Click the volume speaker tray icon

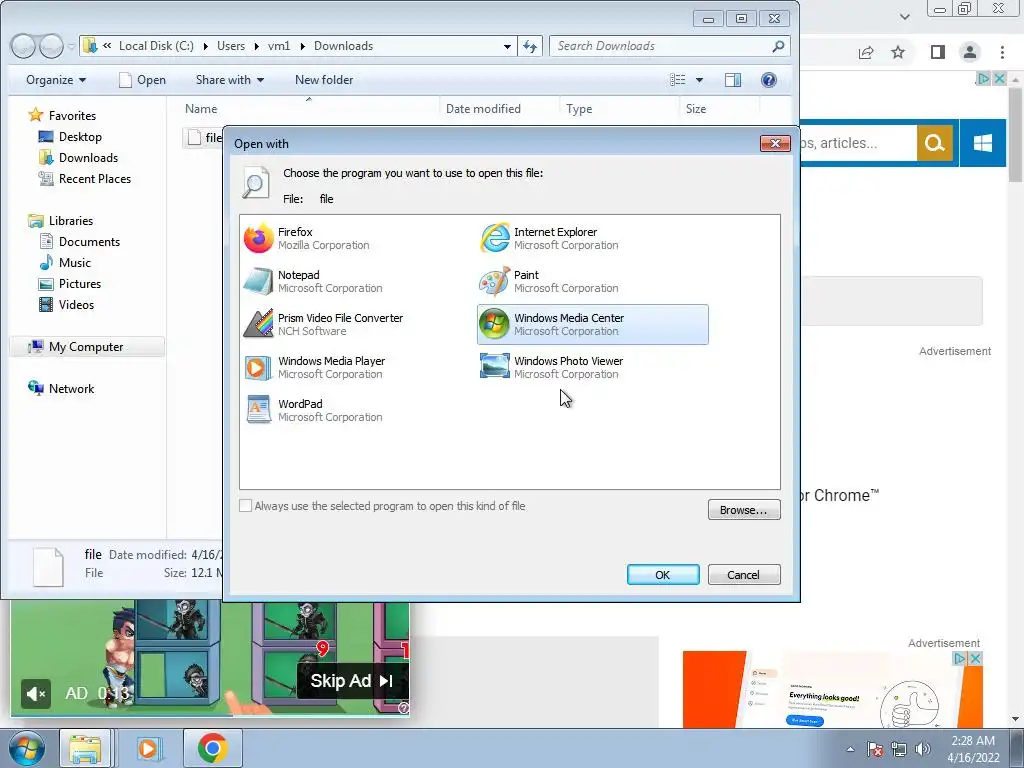pos(922,749)
